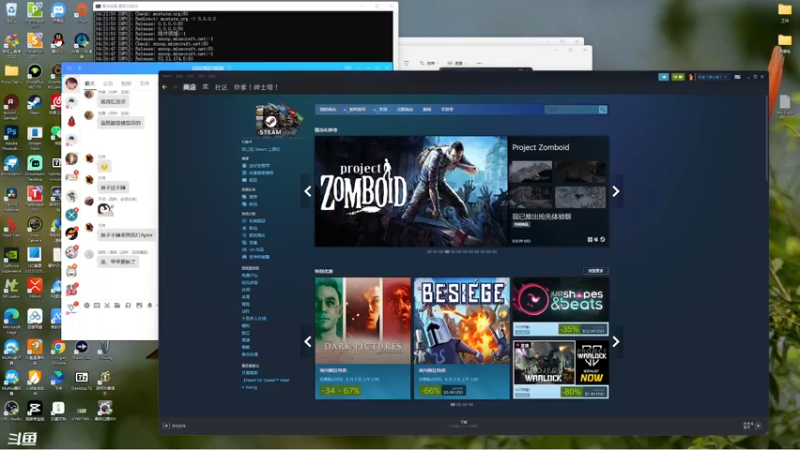Open the XMind desktop icon
Image resolution: width=800 pixels, height=450 pixels.
click(x=35, y=289)
